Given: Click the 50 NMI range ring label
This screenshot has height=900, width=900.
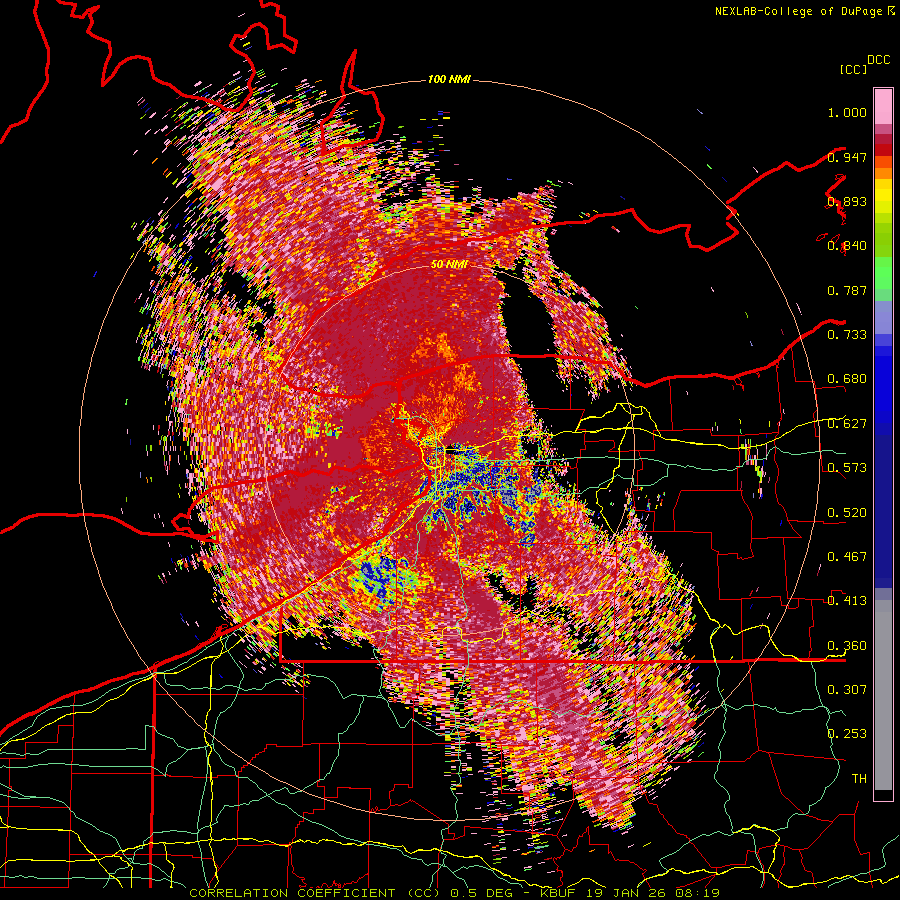Looking at the screenshot, I should coord(449,265).
